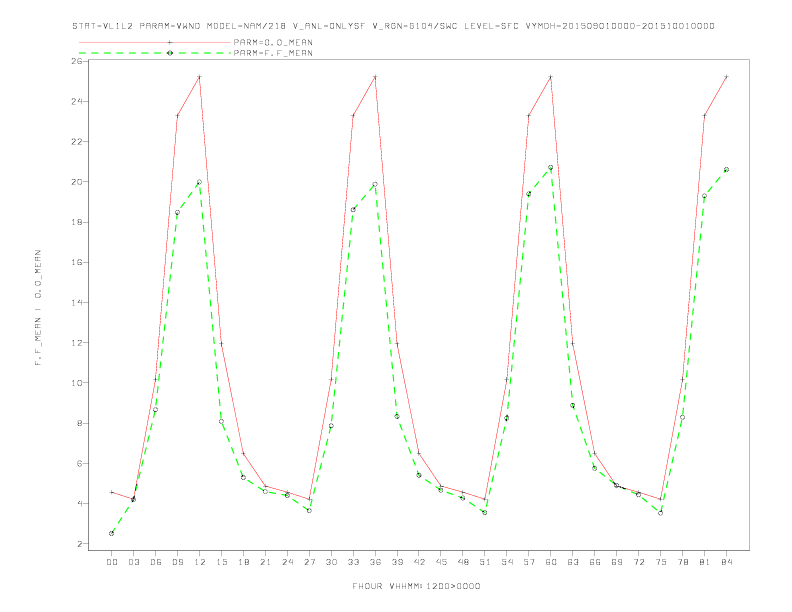
Task: Click the chart title starting with STAT=VL1L2
Action: (x=393, y=26)
